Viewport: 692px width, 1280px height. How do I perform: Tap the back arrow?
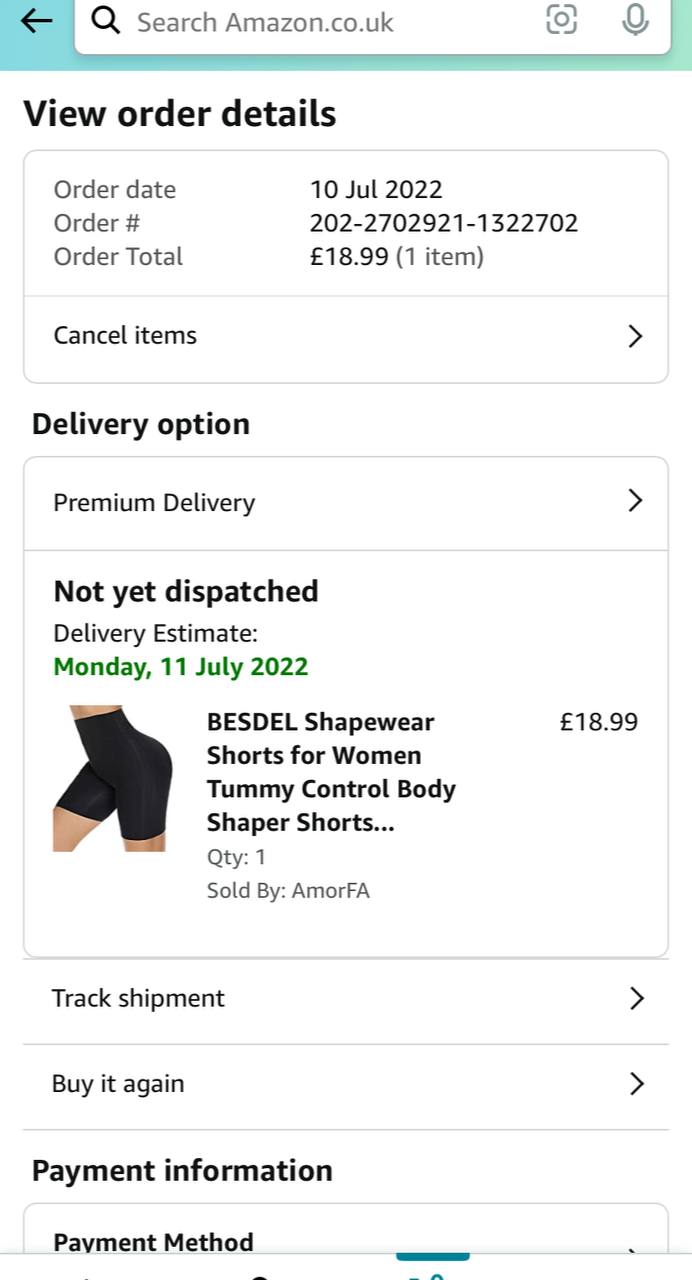(x=36, y=21)
